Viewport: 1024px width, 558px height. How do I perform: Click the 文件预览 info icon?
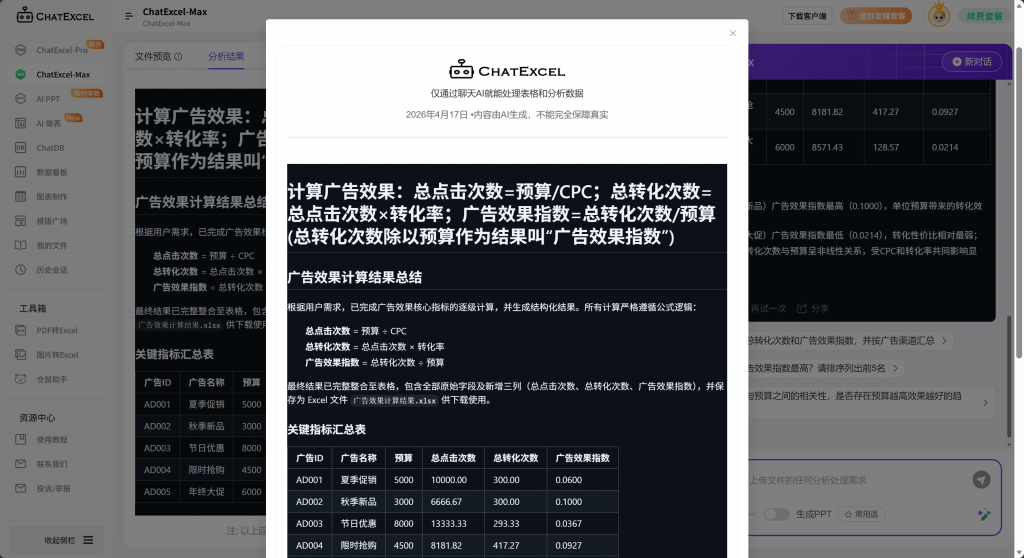coord(178,57)
